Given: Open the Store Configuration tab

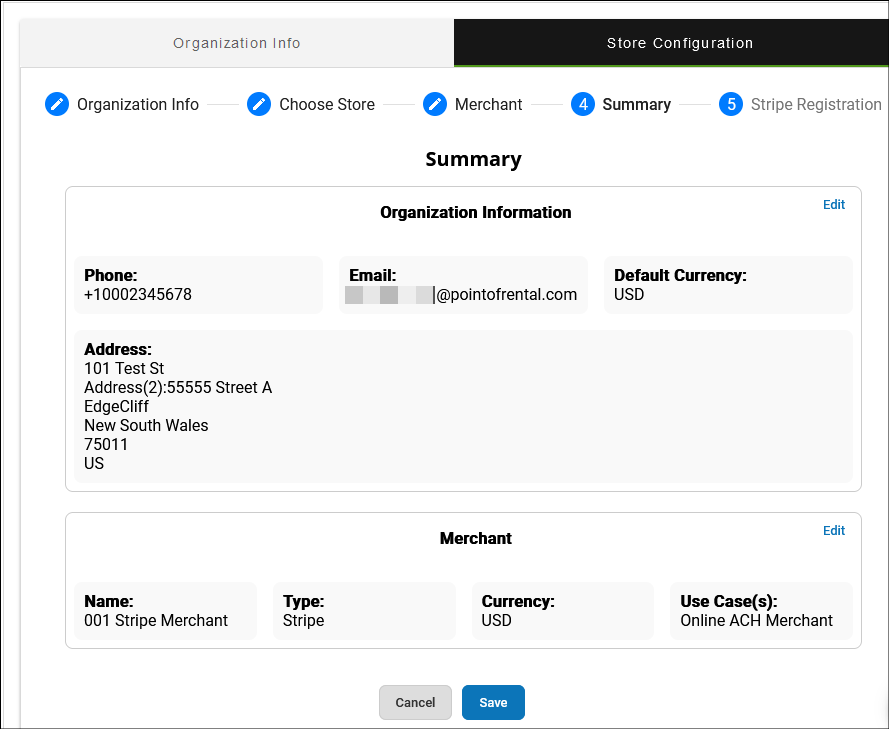Looking at the screenshot, I should pos(679,43).
